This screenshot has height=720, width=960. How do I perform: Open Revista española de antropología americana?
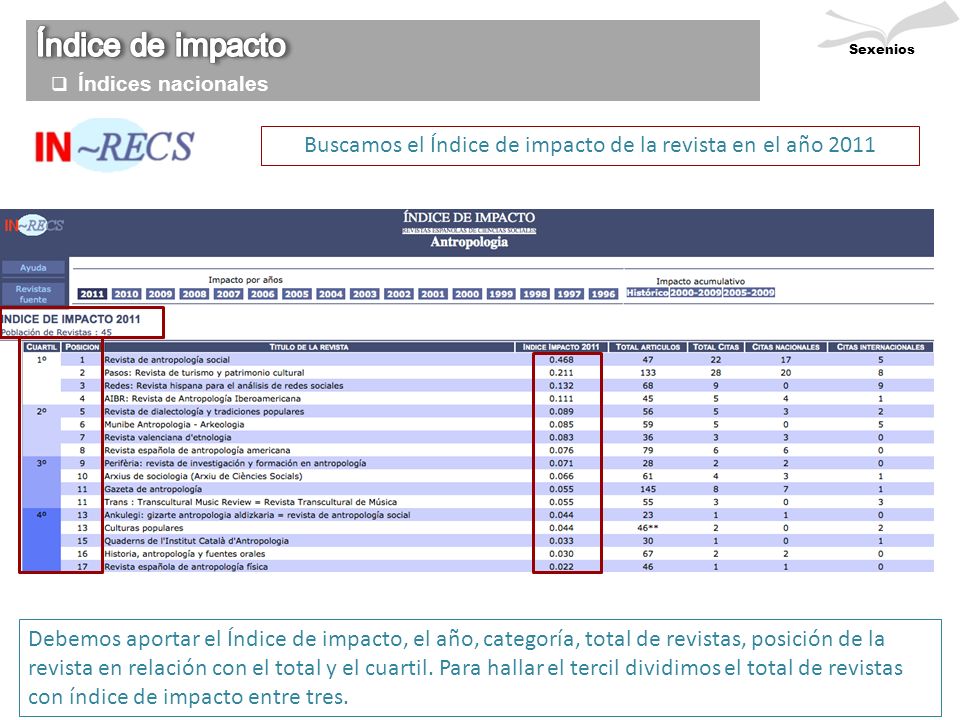point(197,450)
